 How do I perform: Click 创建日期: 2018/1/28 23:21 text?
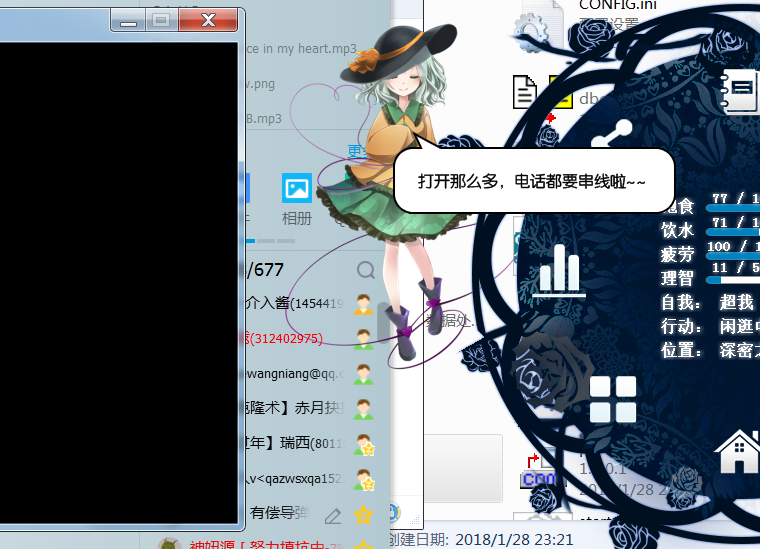click(481, 539)
